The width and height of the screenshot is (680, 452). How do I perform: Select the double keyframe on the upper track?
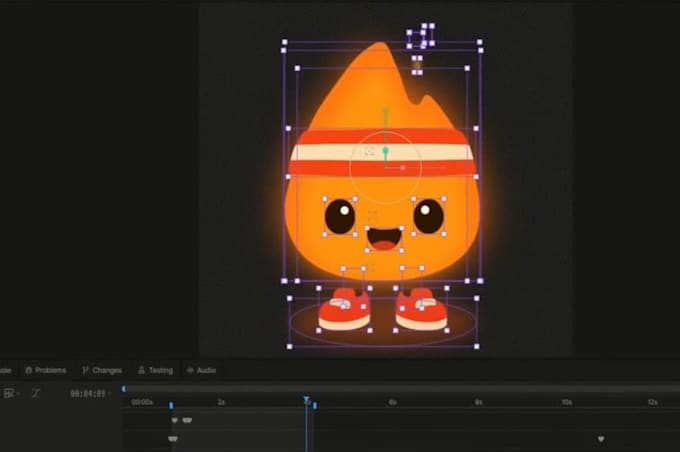pyautogui.click(x=187, y=420)
